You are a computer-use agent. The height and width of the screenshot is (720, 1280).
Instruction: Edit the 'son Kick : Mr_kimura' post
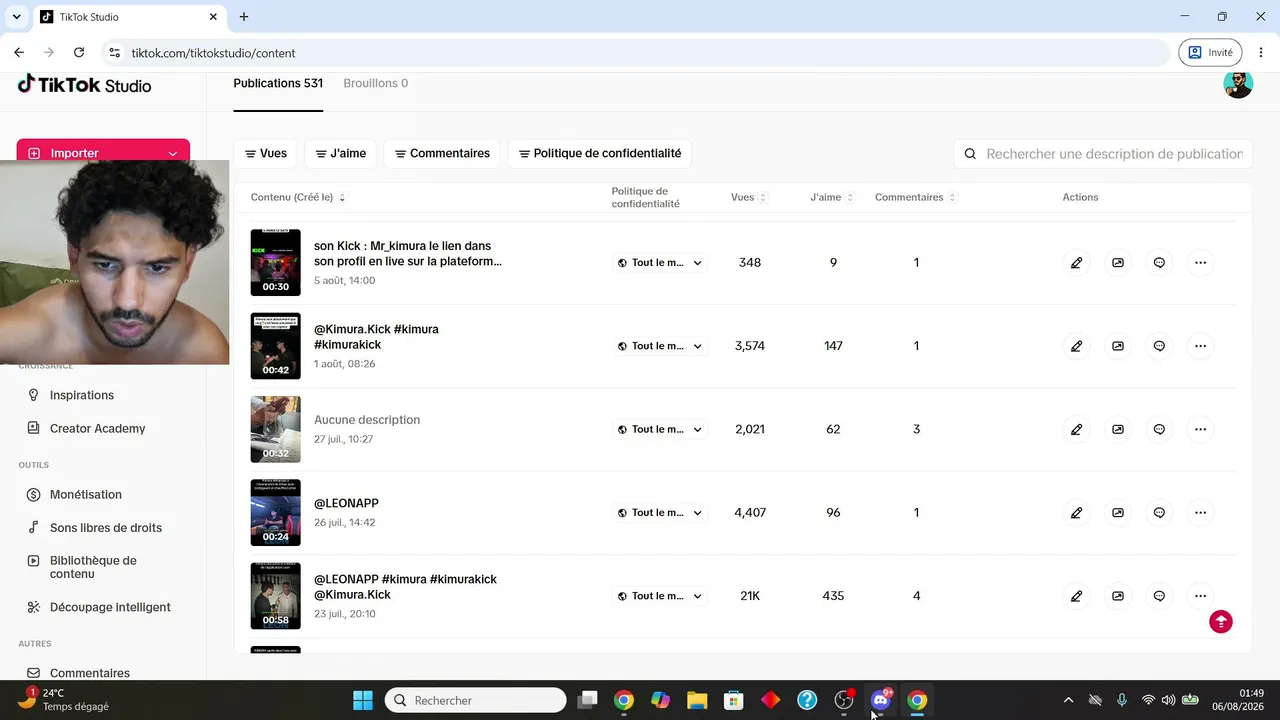[1076, 263]
